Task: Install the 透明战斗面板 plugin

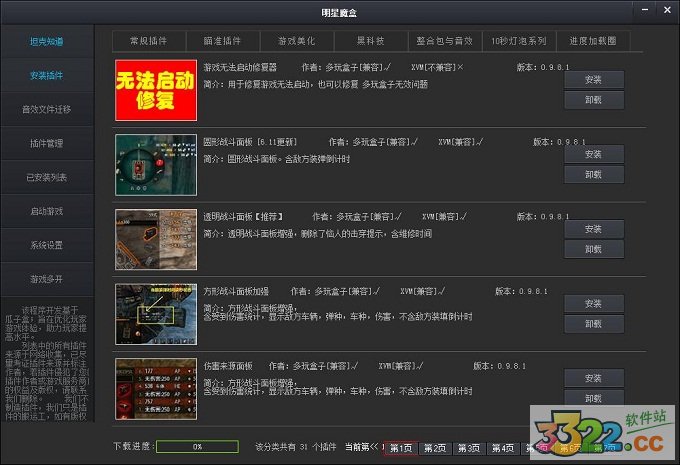Action: [594, 229]
